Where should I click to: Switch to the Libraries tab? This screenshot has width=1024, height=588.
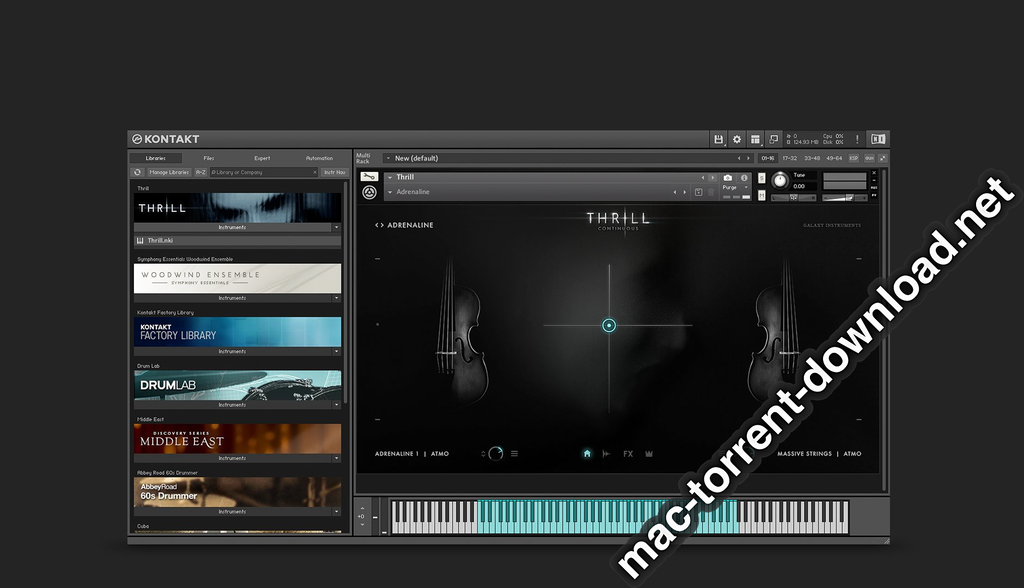(155, 158)
